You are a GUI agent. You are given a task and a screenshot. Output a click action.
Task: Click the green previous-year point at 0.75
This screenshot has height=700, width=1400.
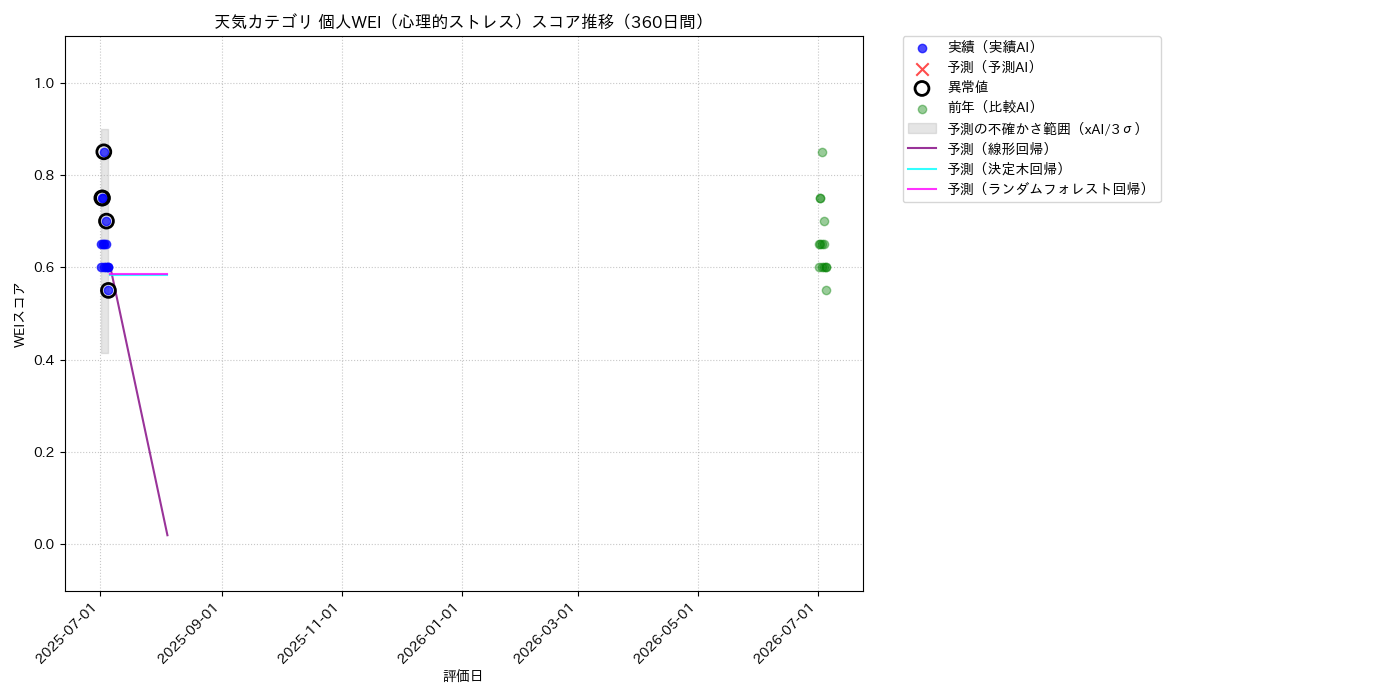[820, 198]
